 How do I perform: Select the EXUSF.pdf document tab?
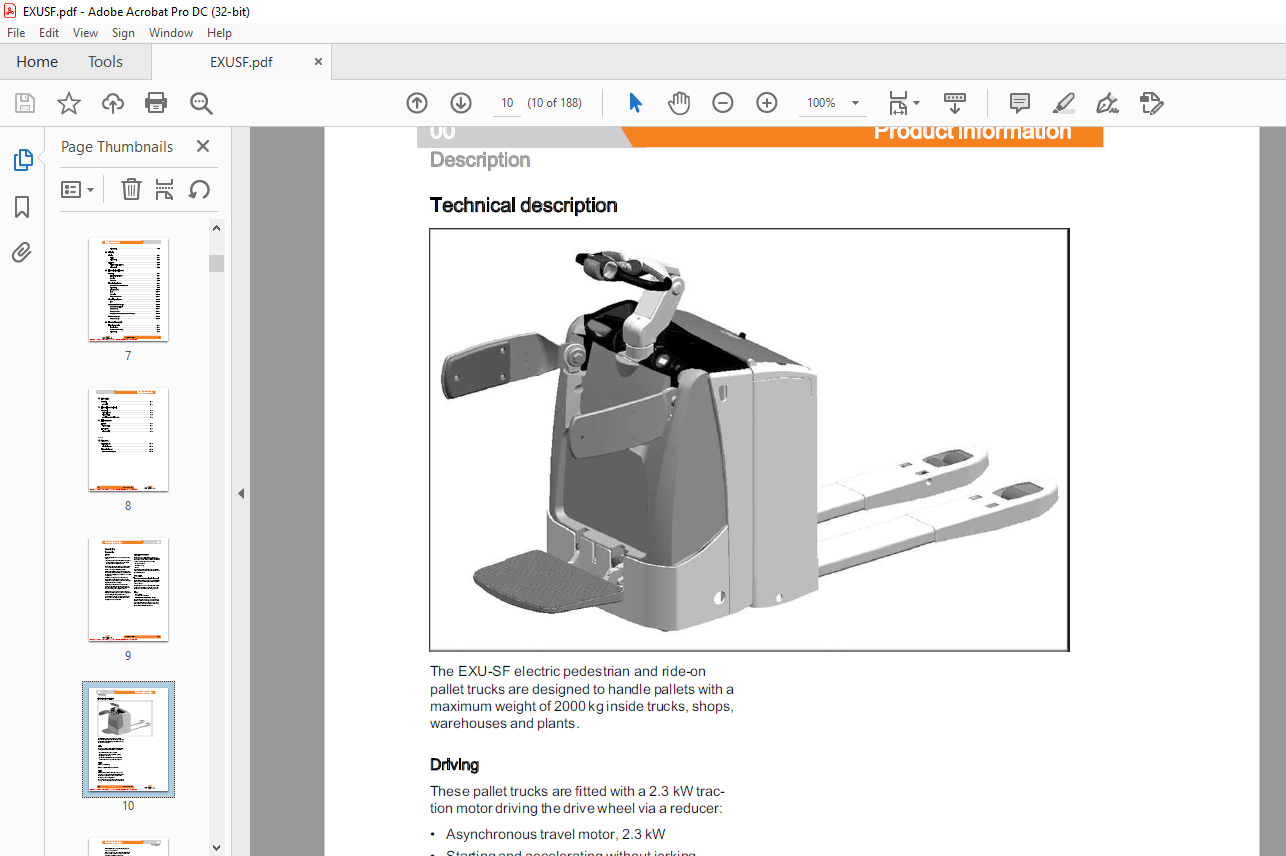(x=241, y=62)
